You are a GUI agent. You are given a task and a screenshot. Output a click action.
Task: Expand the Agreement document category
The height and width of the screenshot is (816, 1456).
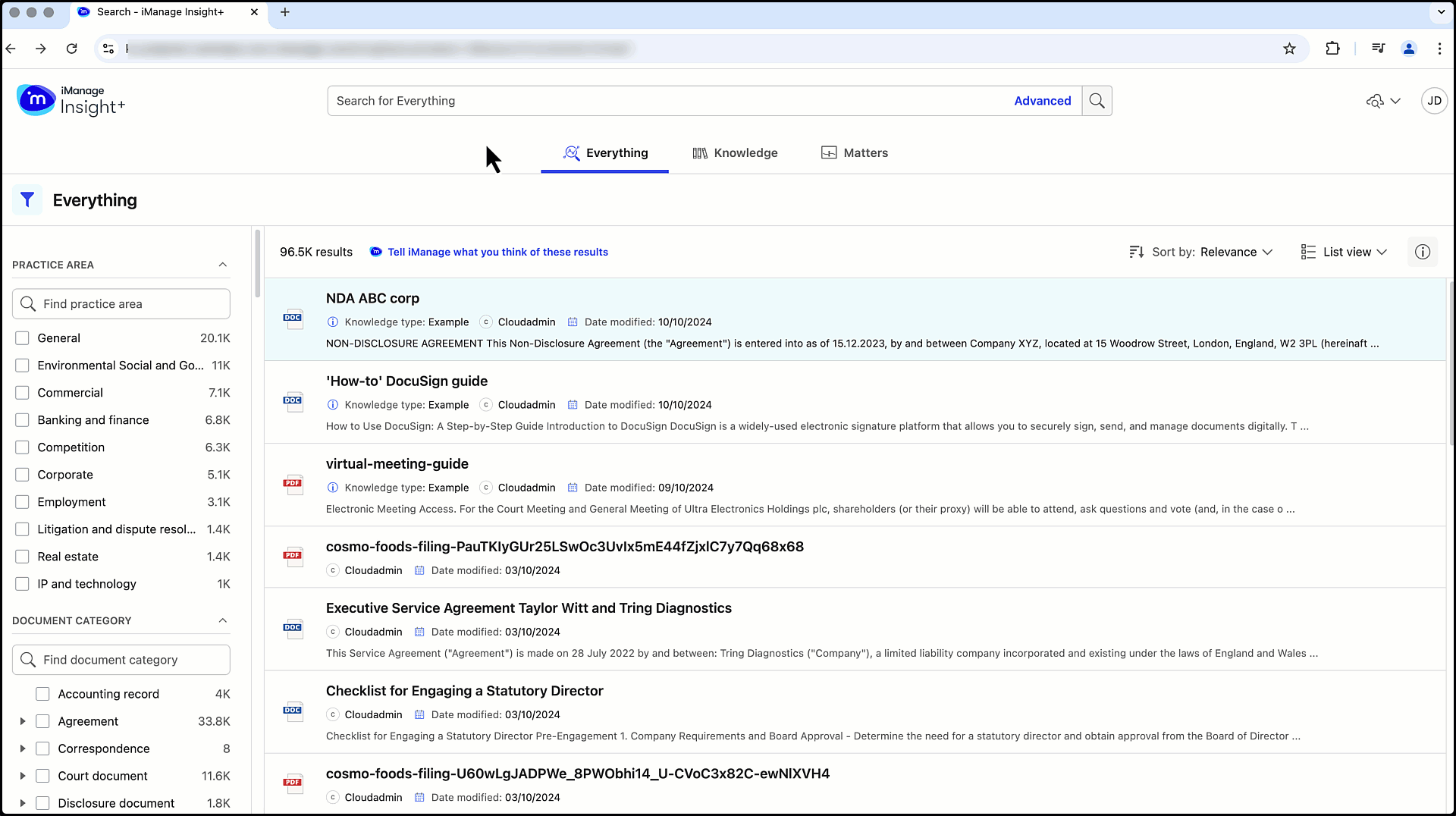pos(22,721)
